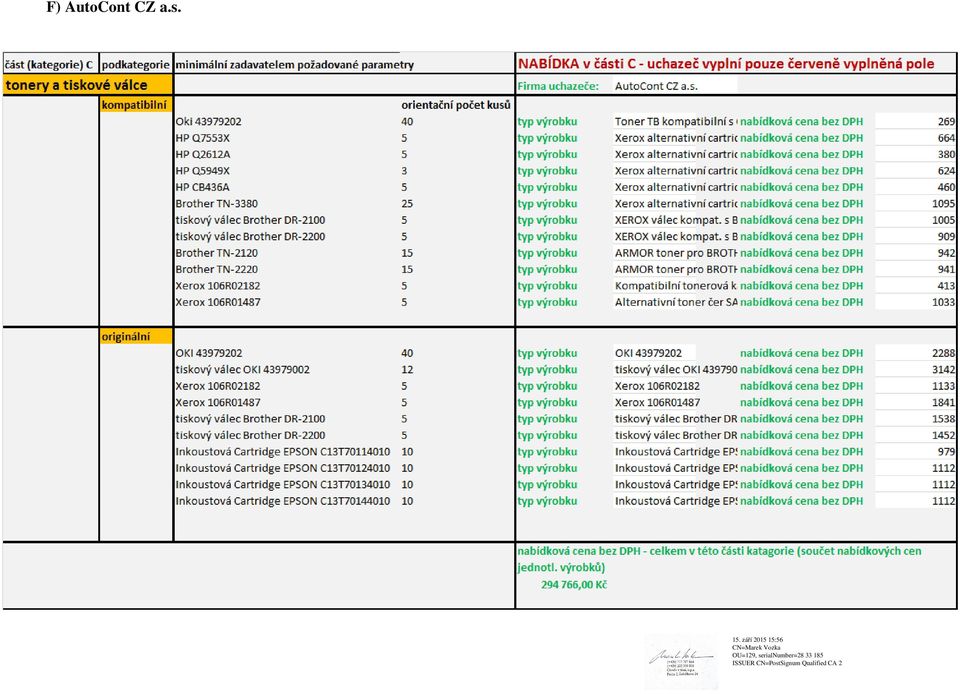Select "minimální zadavatelem požadované parametry" header
This screenshot has width=960, height=694.
point(294,64)
